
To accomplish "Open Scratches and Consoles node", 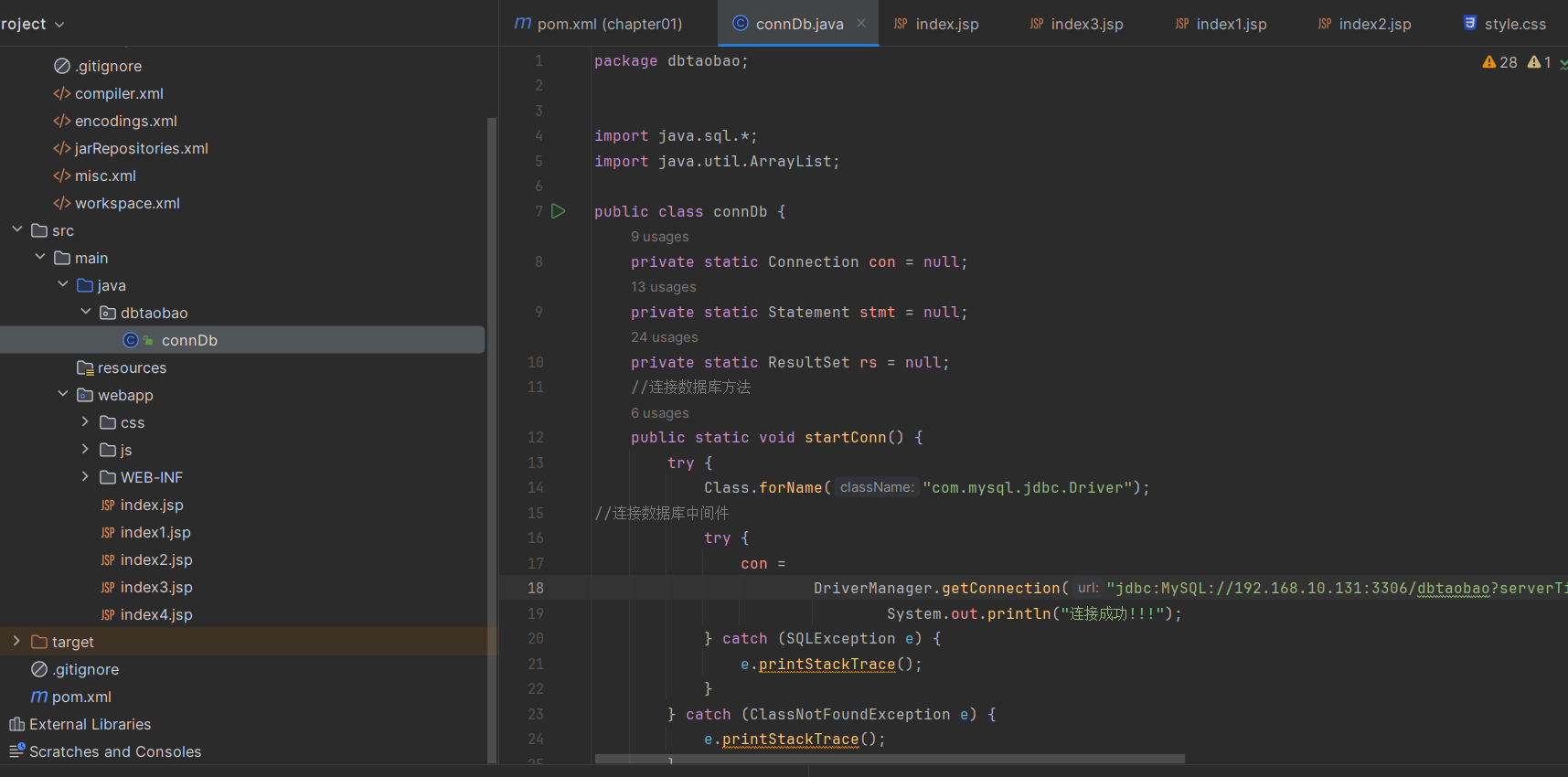I will [115, 751].
